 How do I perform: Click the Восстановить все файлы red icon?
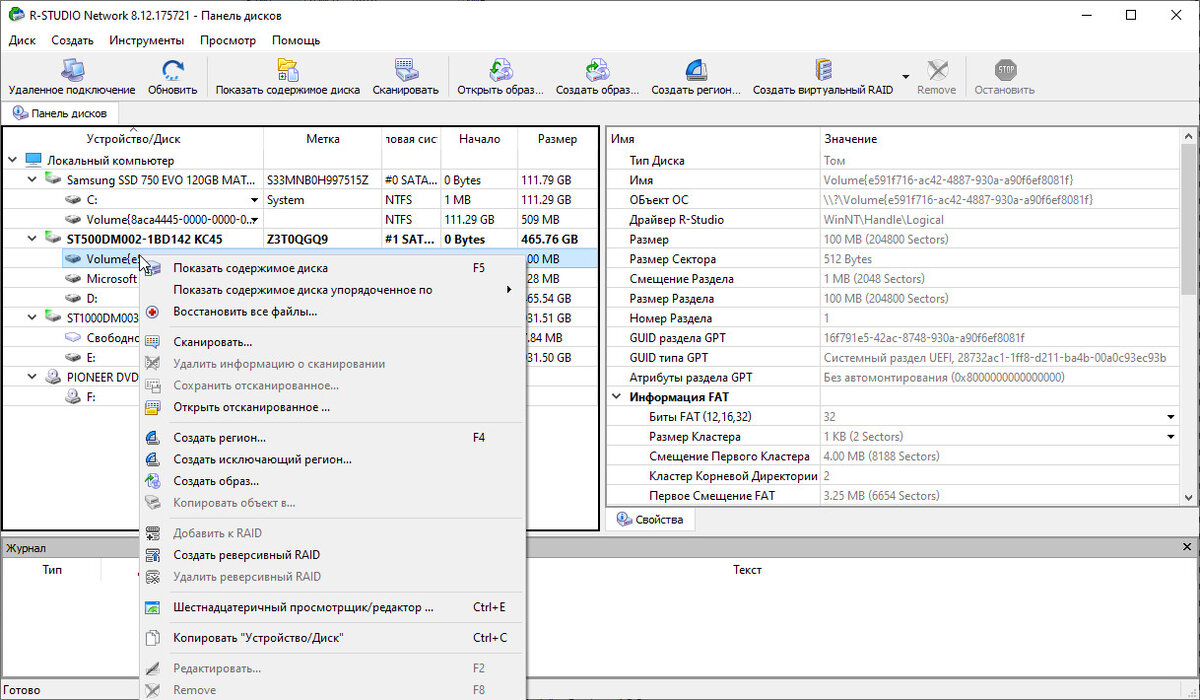pyautogui.click(x=152, y=312)
